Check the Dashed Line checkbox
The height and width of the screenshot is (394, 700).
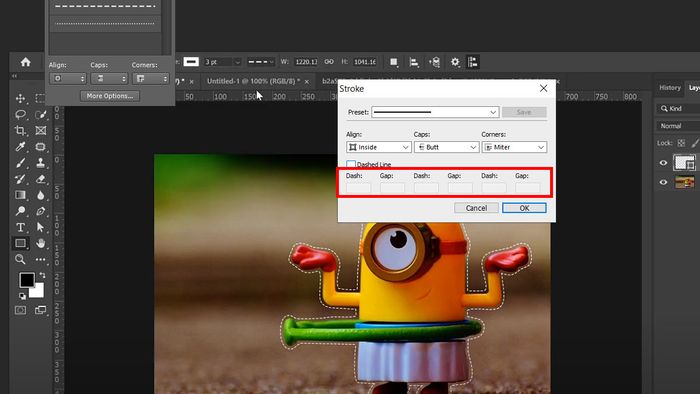pyautogui.click(x=351, y=164)
